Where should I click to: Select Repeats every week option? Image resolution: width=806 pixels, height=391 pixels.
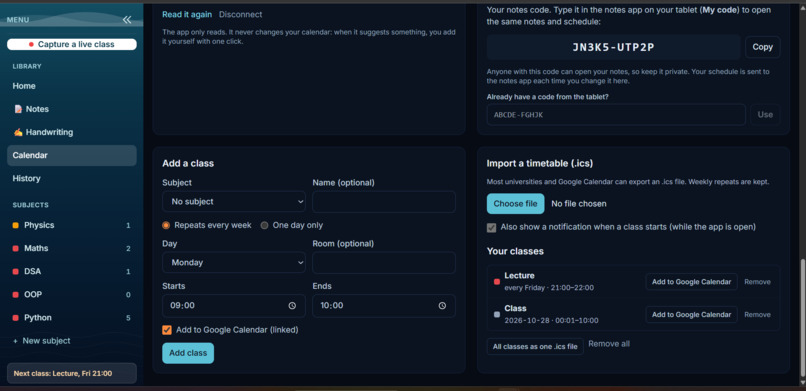pyautogui.click(x=166, y=225)
